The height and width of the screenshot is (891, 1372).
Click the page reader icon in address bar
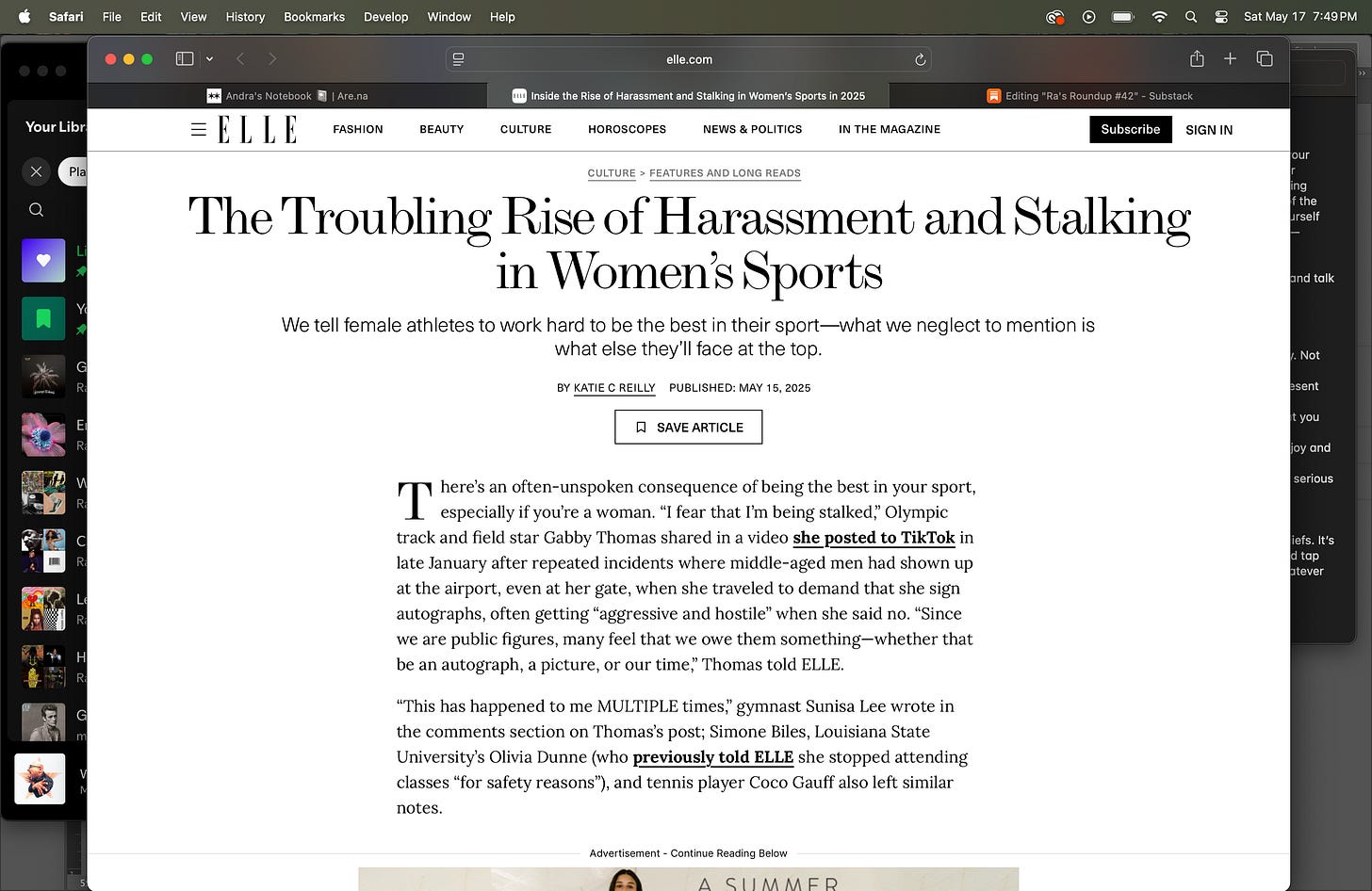[x=459, y=59]
